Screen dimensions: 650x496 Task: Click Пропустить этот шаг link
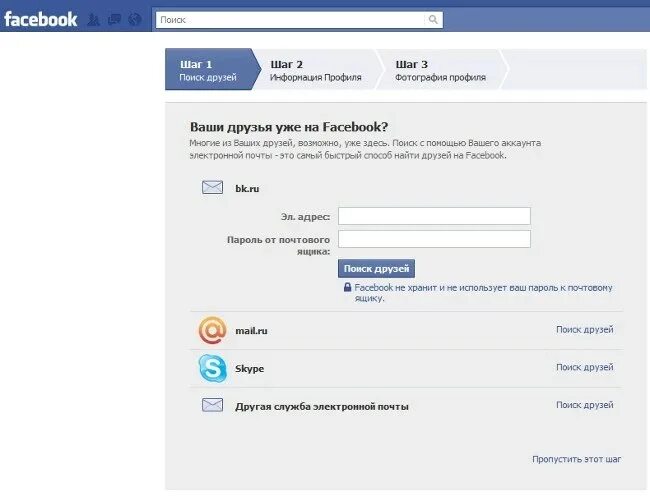pyautogui.click(x=577, y=459)
